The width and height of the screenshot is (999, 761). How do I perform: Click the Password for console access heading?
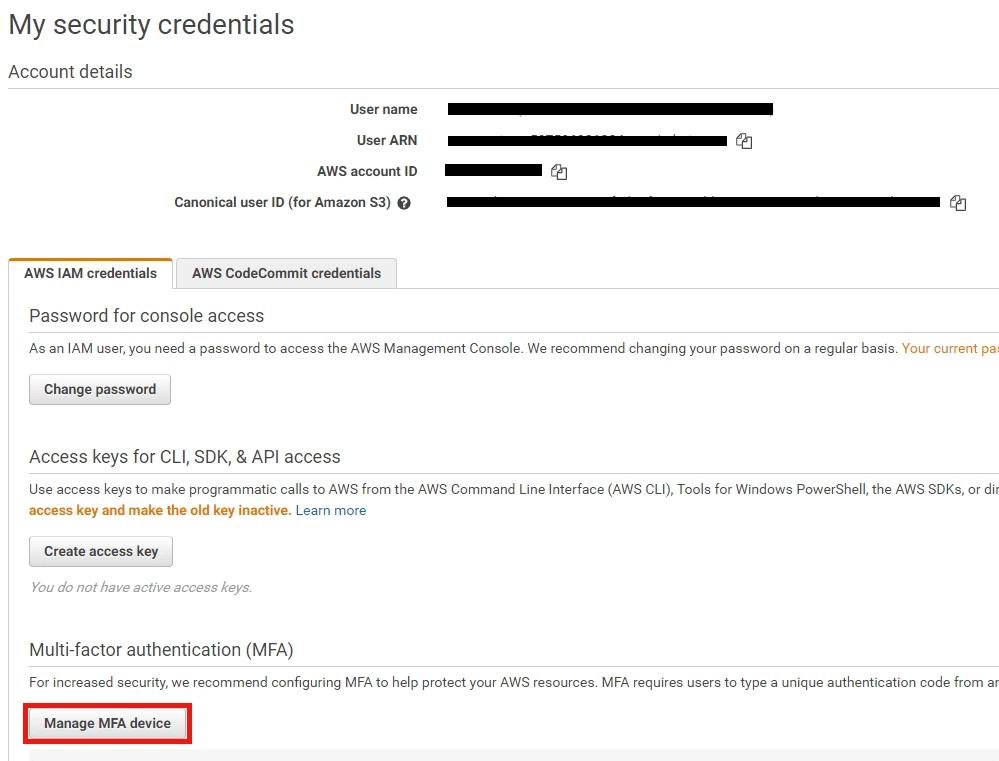(x=147, y=316)
